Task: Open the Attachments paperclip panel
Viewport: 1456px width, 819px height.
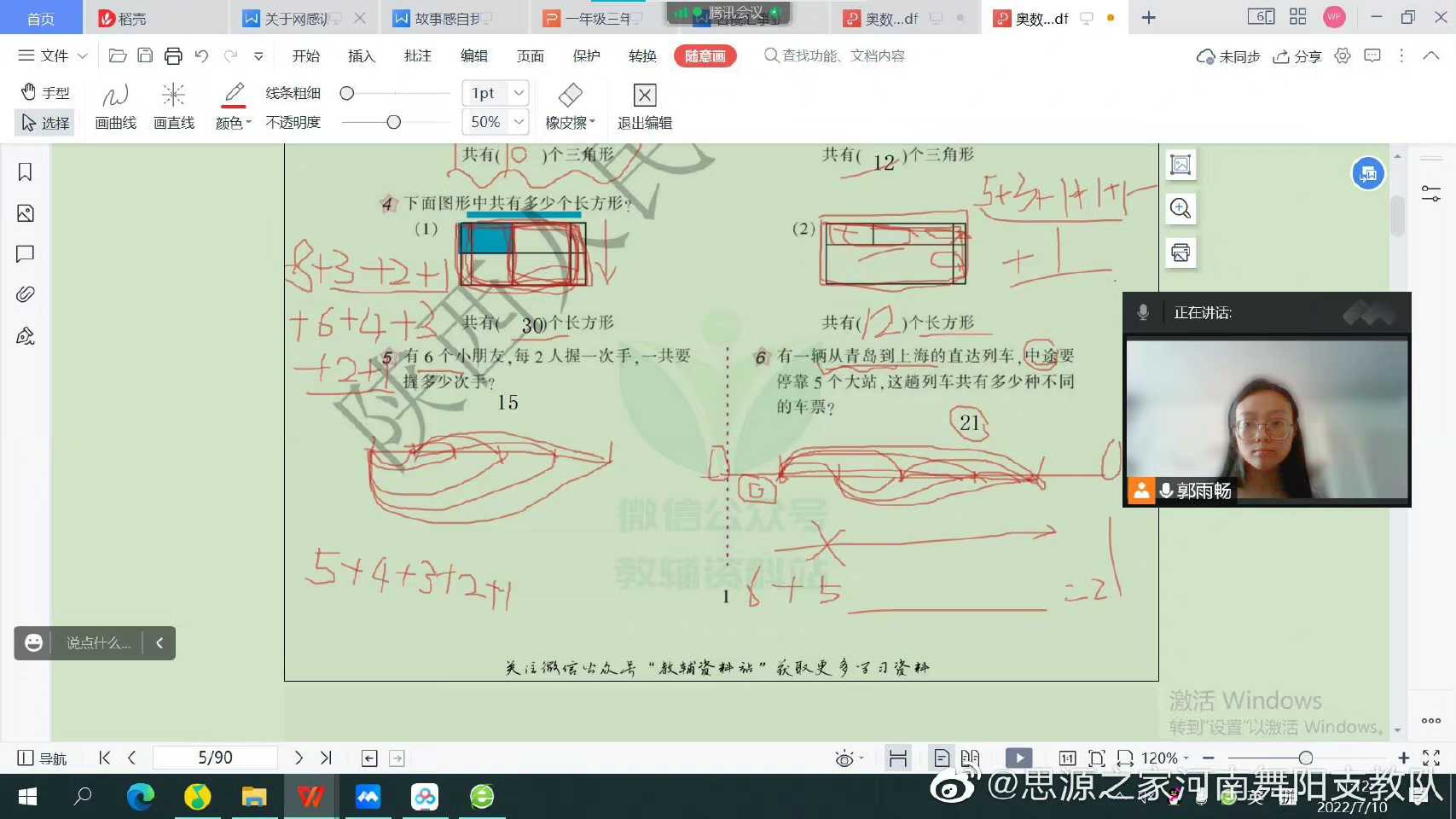Action: click(26, 294)
